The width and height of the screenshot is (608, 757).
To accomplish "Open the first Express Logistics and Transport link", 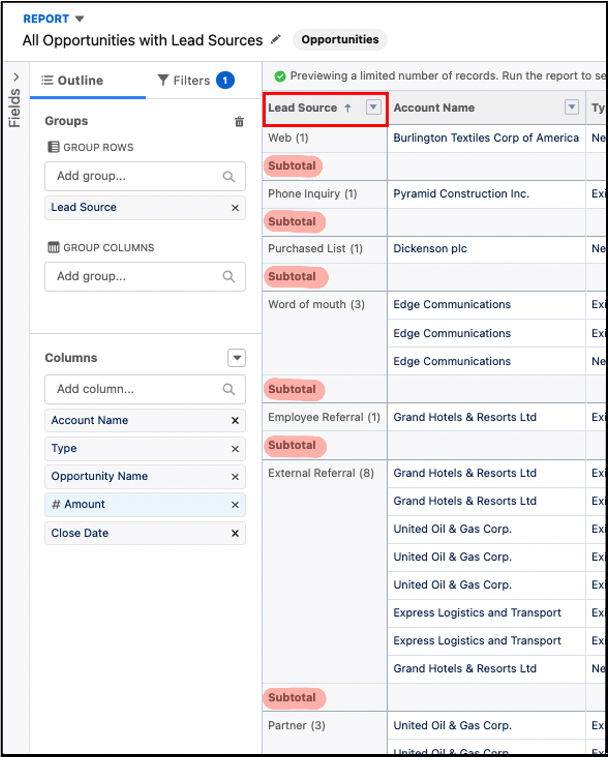I will tap(477, 613).
